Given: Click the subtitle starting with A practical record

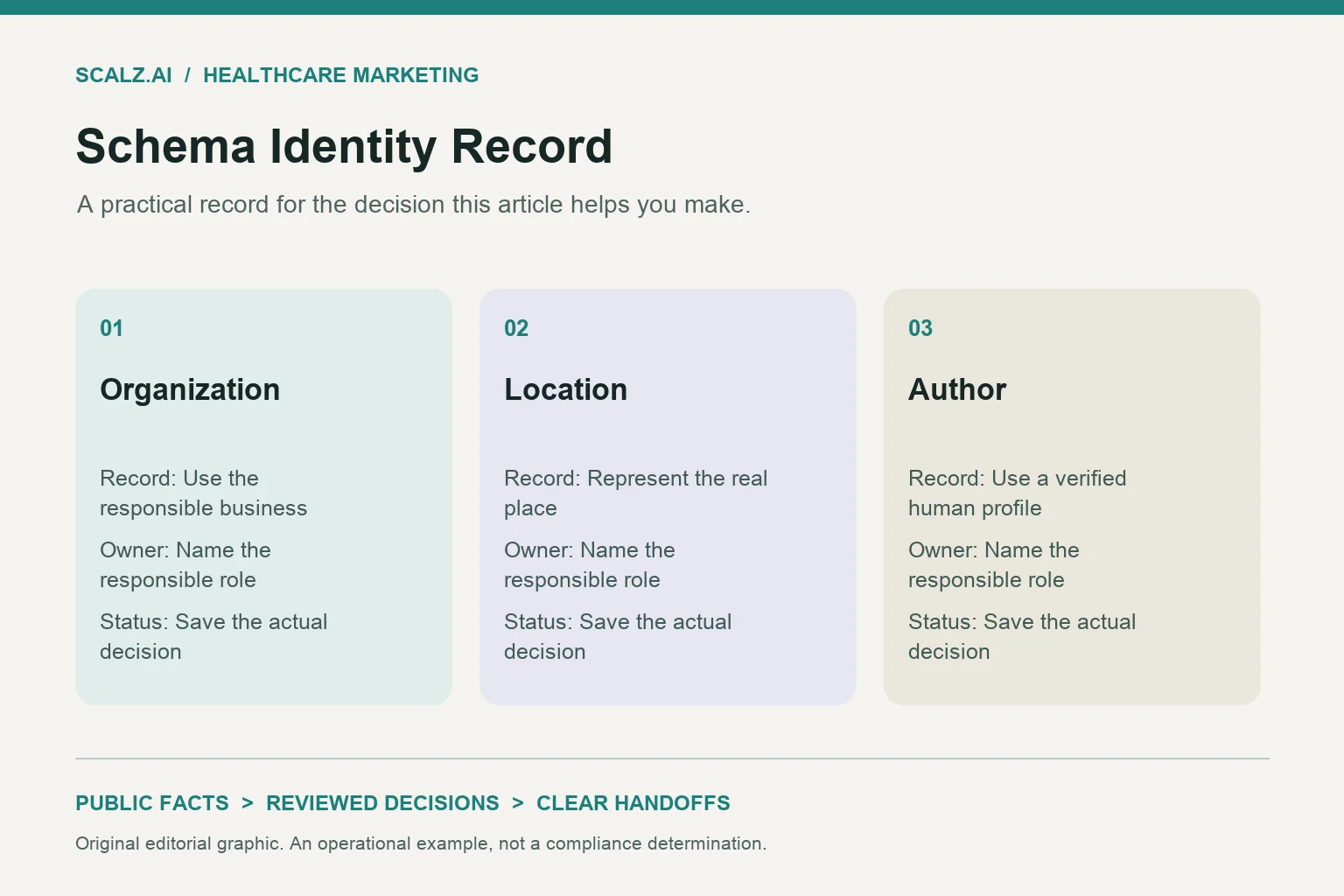Looking at the screenshot, I should click(x=414, y=205).
